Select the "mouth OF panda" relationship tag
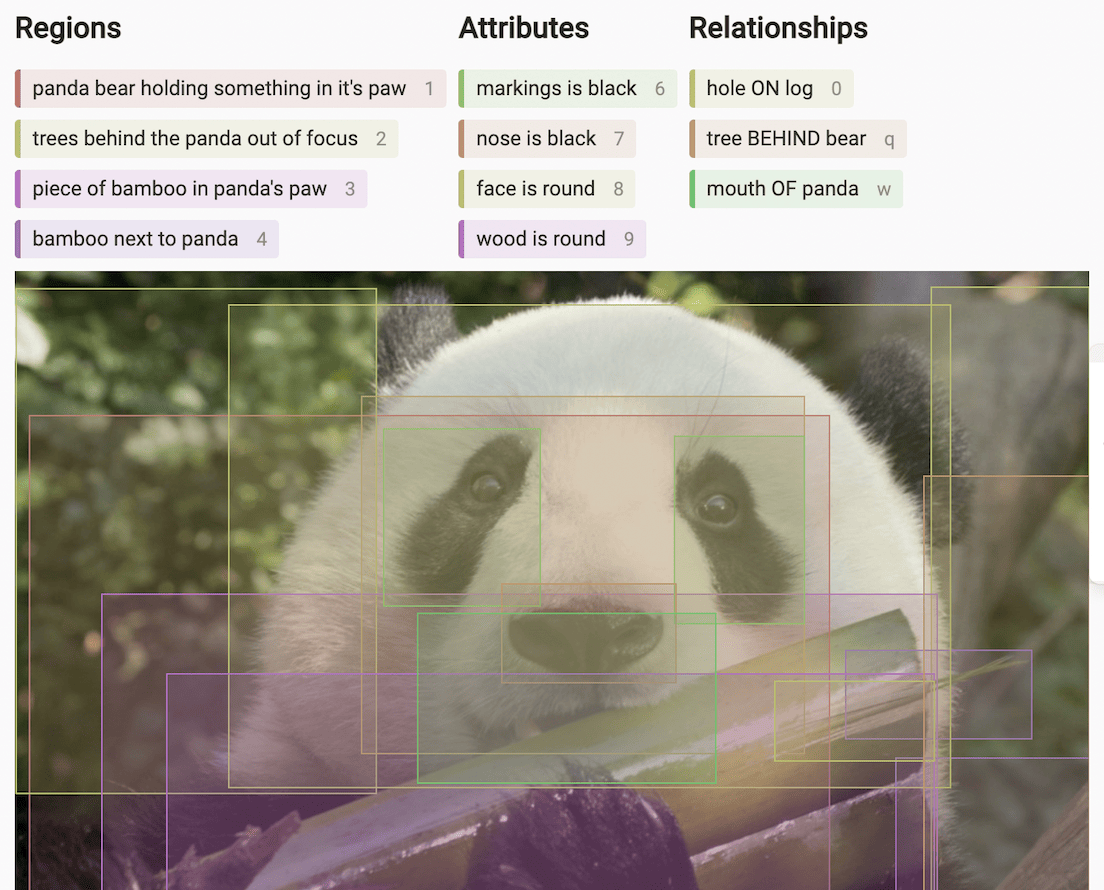This screenshot has width=1104, height=890. [x=795, y=188]
